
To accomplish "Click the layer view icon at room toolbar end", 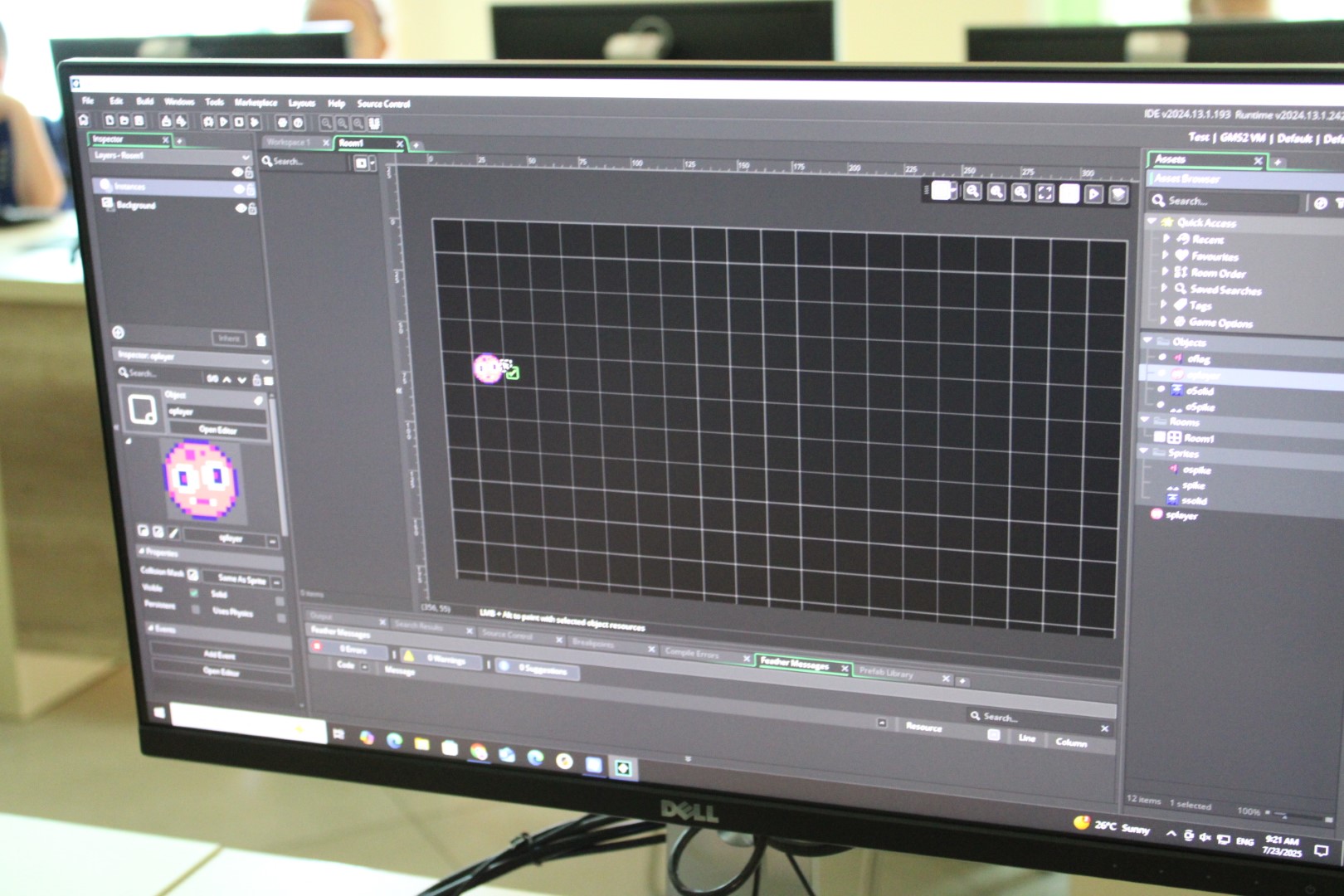I will coord(1118,195).
